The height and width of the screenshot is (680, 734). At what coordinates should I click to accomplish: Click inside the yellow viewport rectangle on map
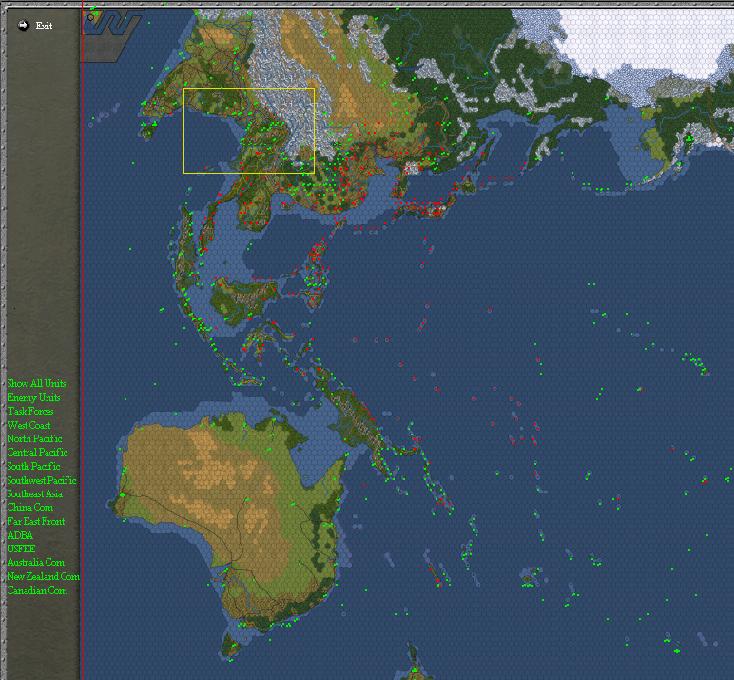point(249,131)
